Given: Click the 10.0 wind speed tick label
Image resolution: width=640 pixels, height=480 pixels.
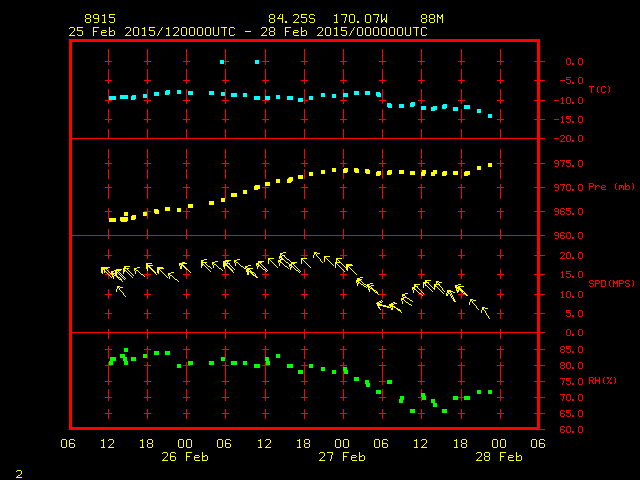Looking at the screenshot, I should point(571,295).
